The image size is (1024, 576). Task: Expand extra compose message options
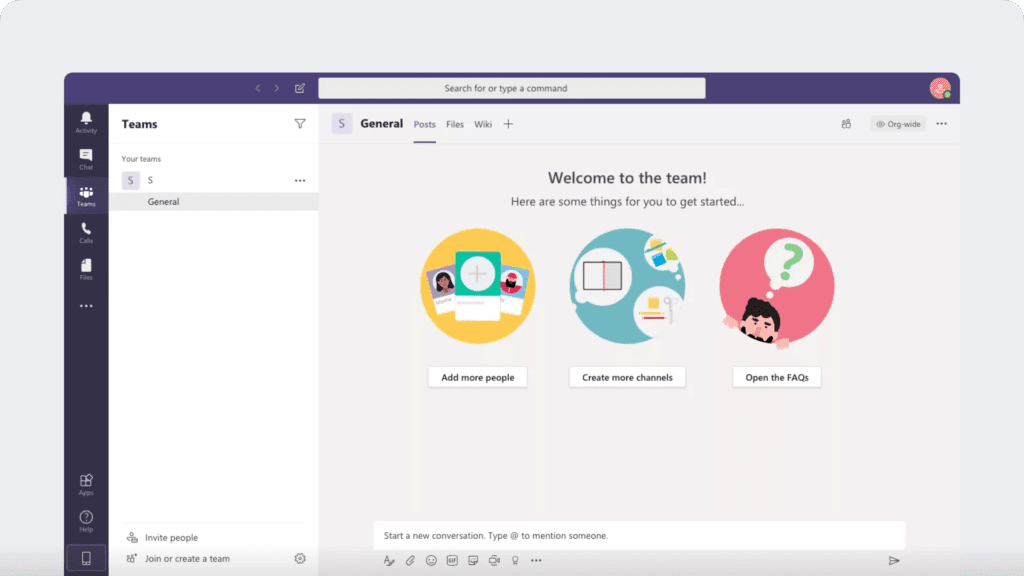(x=536, y=561)
